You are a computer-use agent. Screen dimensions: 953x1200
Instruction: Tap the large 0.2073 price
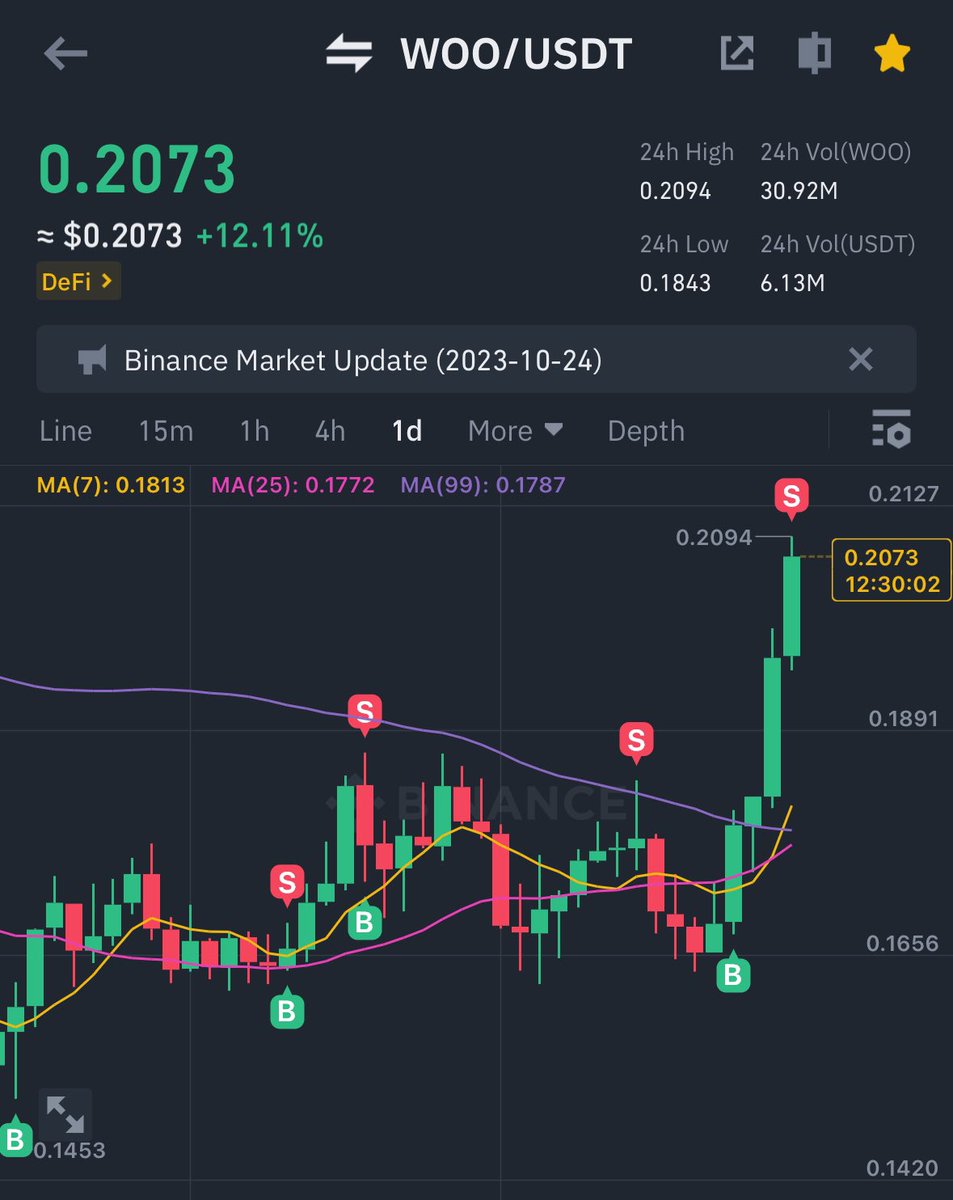(x=137, y=169)
